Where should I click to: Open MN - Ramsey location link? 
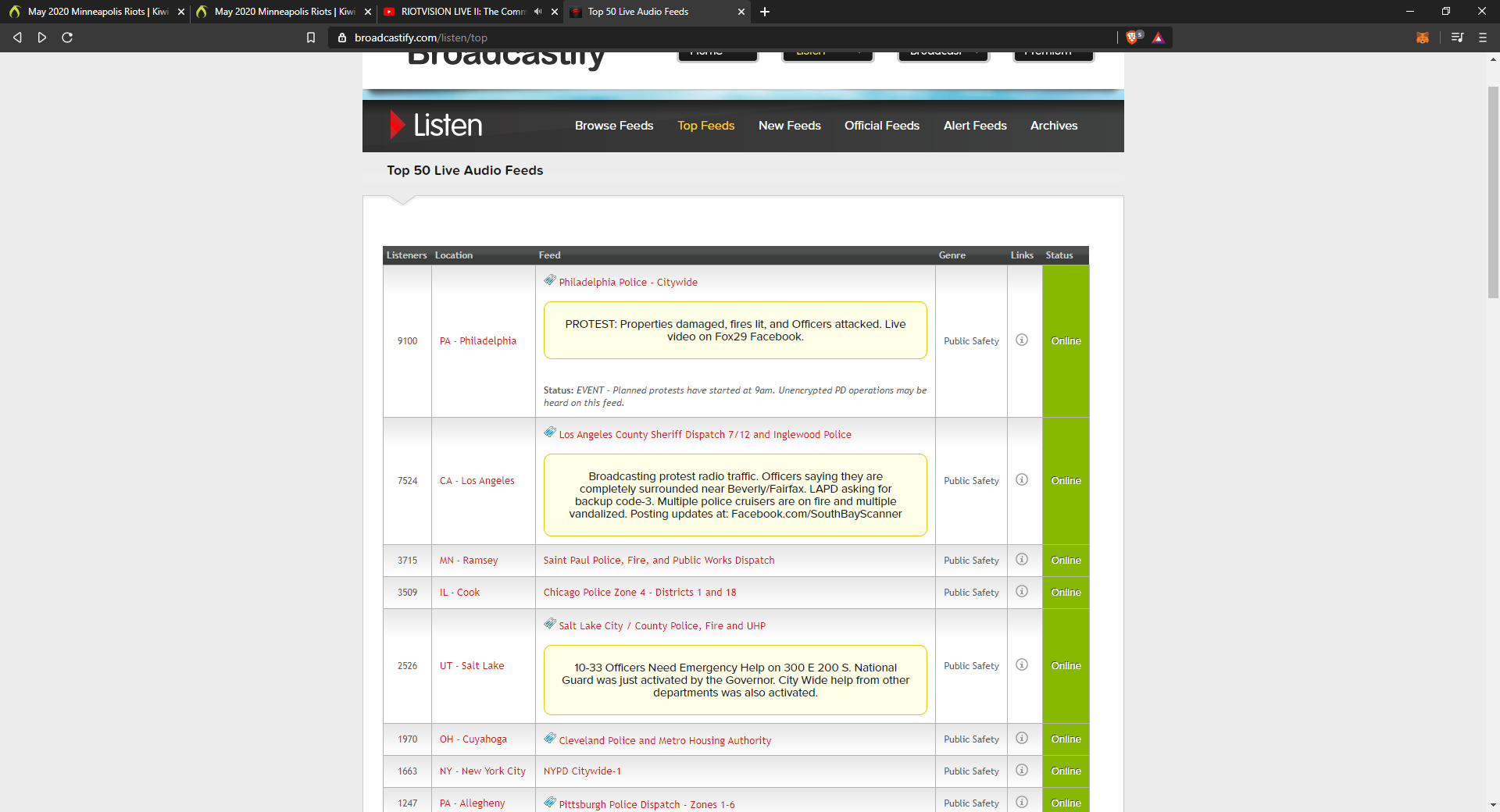point(469,561)
